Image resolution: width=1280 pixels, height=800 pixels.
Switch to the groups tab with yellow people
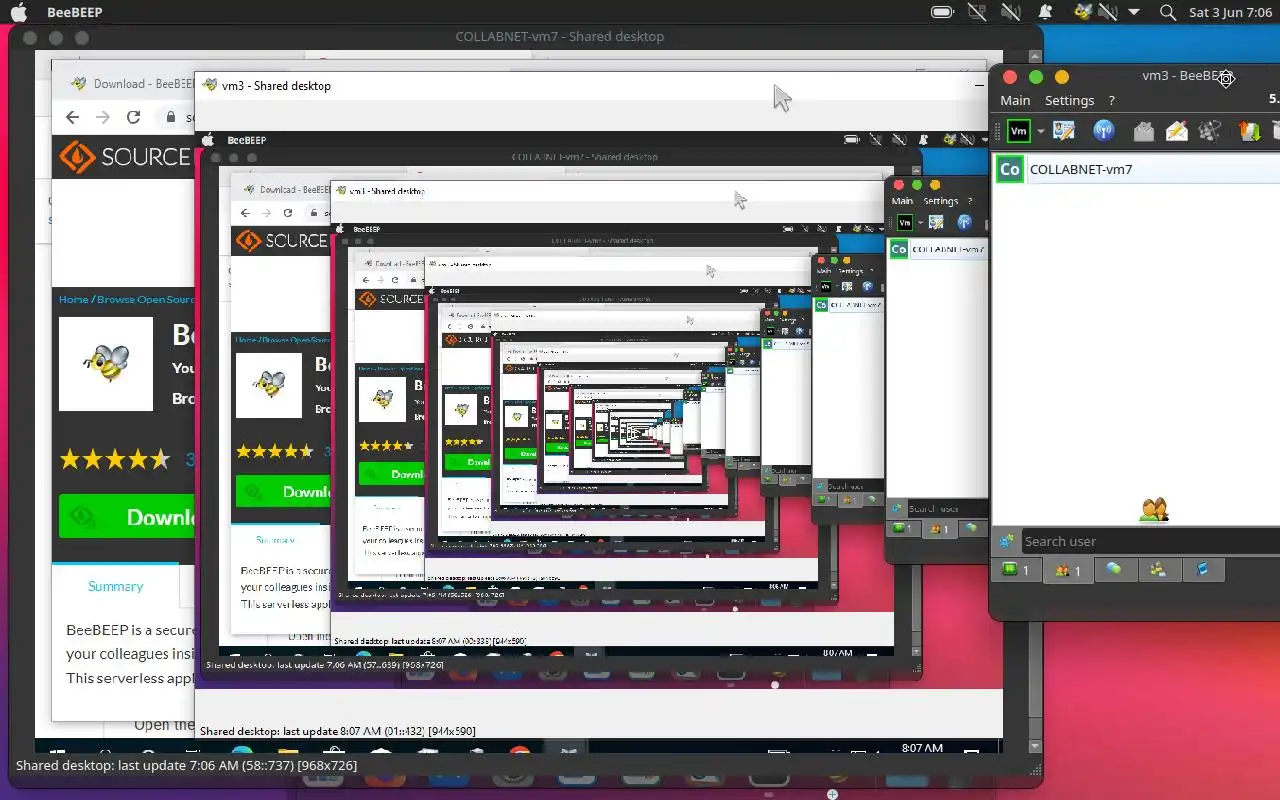(1158, 570)
